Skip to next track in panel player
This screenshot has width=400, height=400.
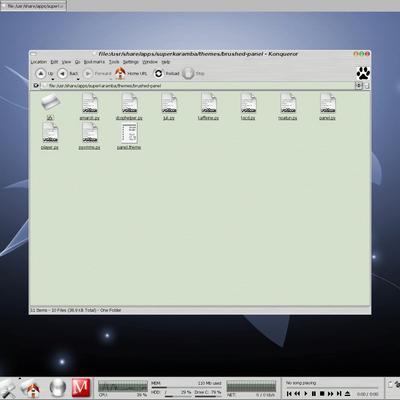tap(339, 394)
